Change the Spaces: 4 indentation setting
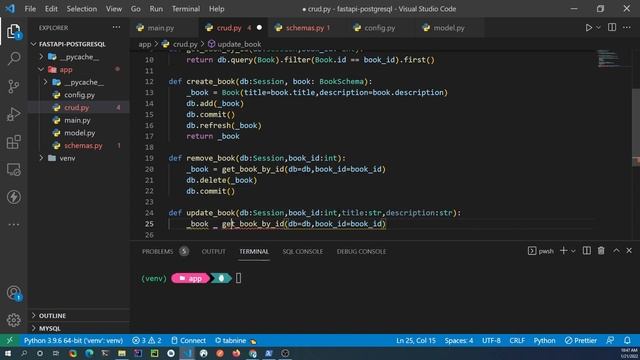 [459, 340]
